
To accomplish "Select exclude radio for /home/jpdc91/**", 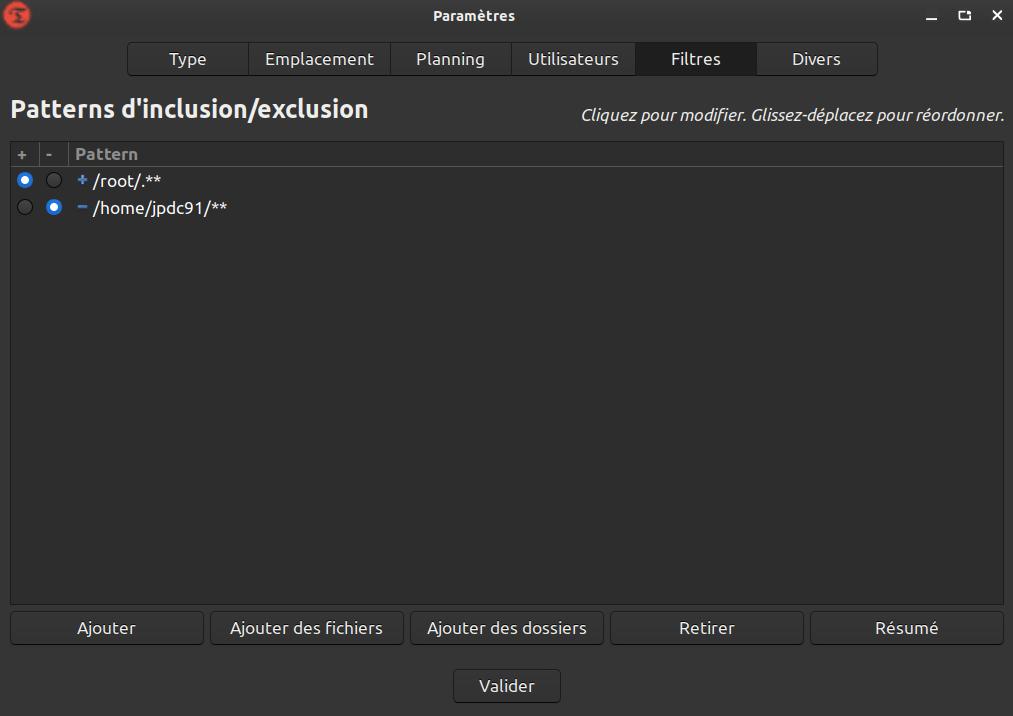I will [54, 207].
